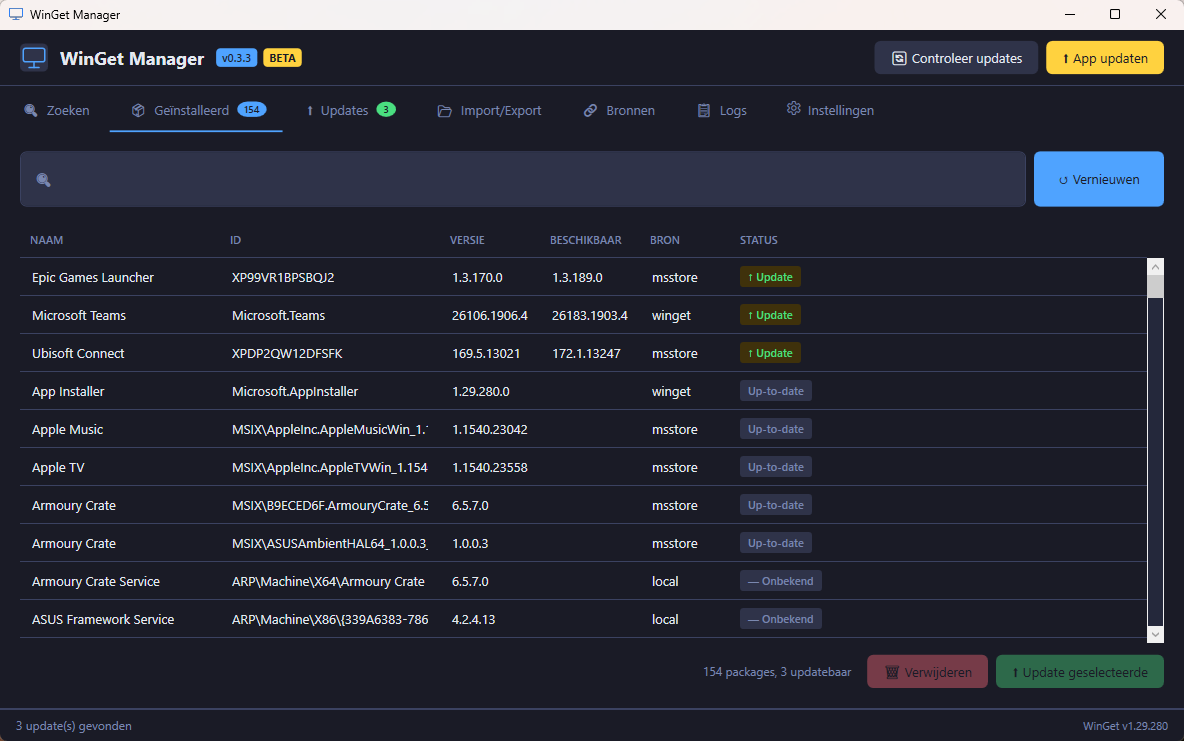This screenshot has height=741, width=1184.
Task: Sort by the BRON column header
Action: [665, 240]
